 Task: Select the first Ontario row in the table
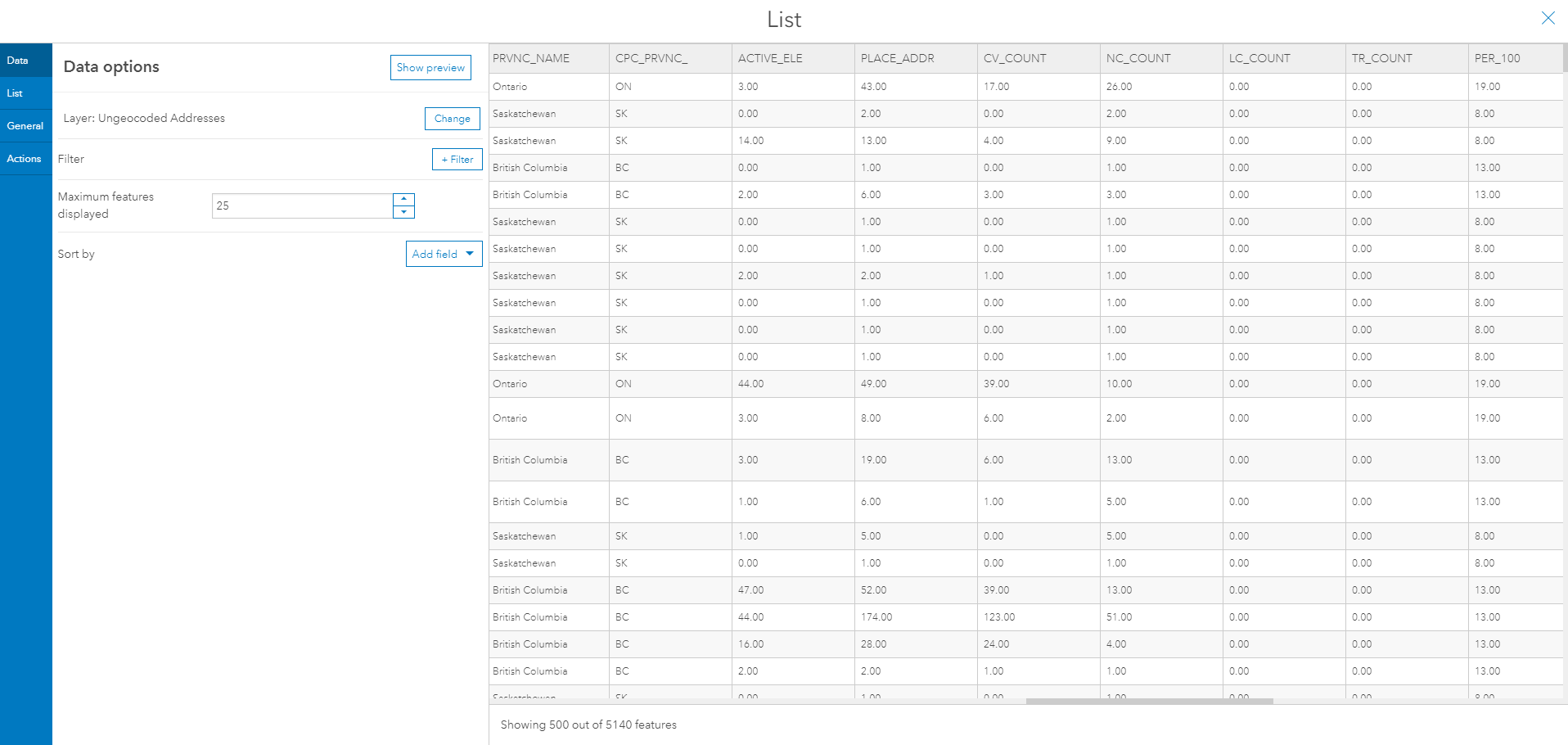coord(510,87)
